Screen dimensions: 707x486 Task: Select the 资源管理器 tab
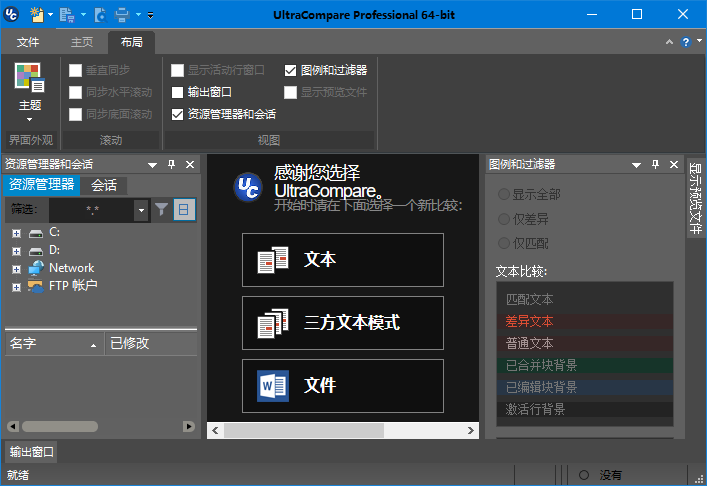41,185
